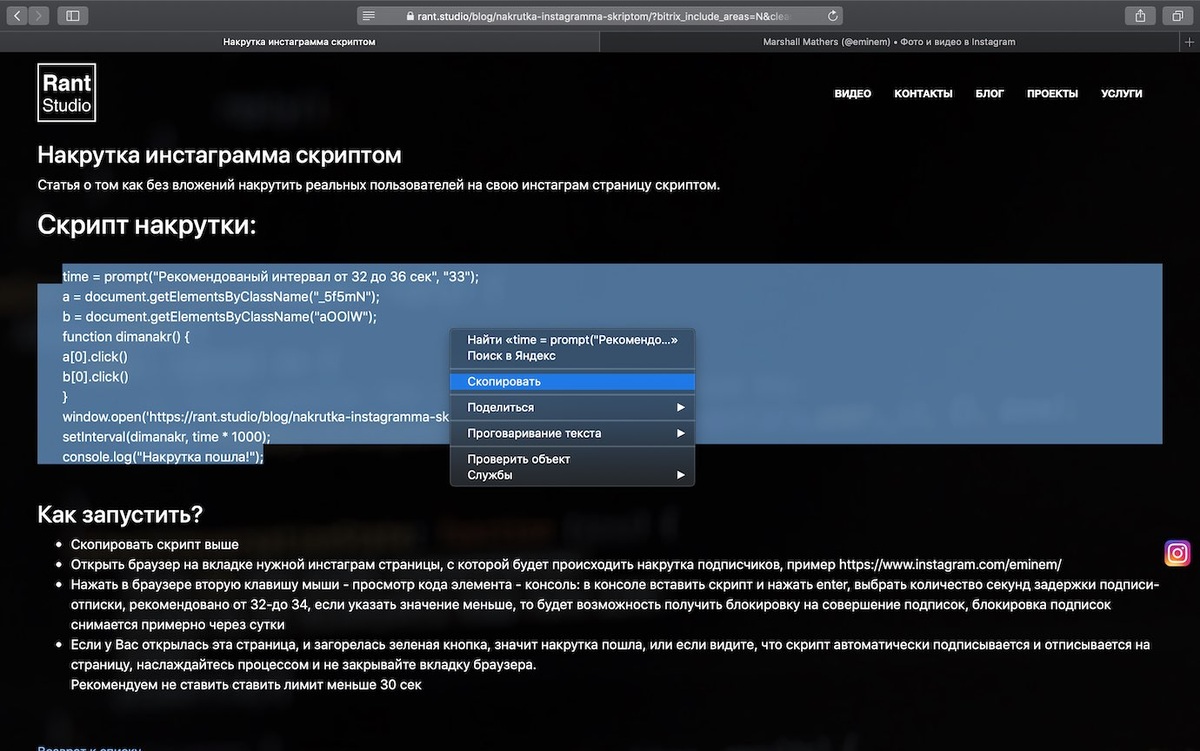Choose 'Скопировать' in the context menu

pyautogui.click(x=572, y=382)
